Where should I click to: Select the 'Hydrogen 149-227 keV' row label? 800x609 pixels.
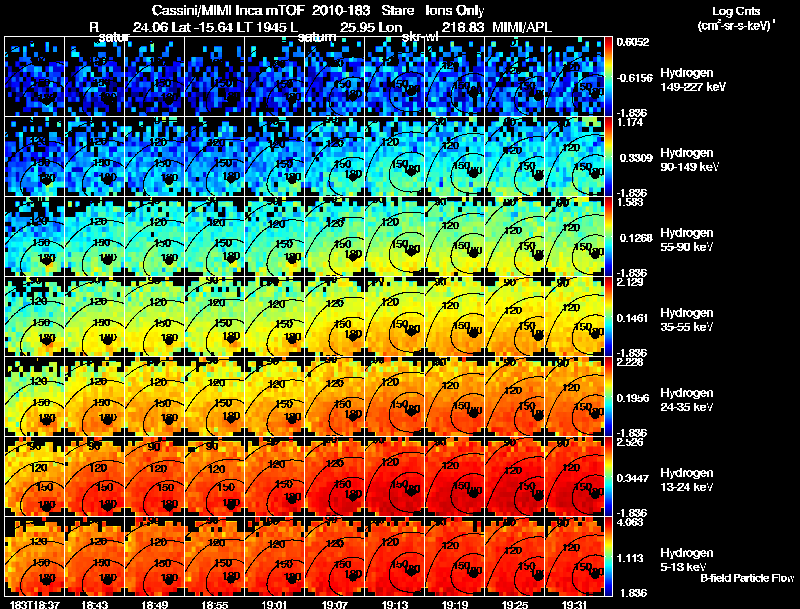click(x=693, y=80)
